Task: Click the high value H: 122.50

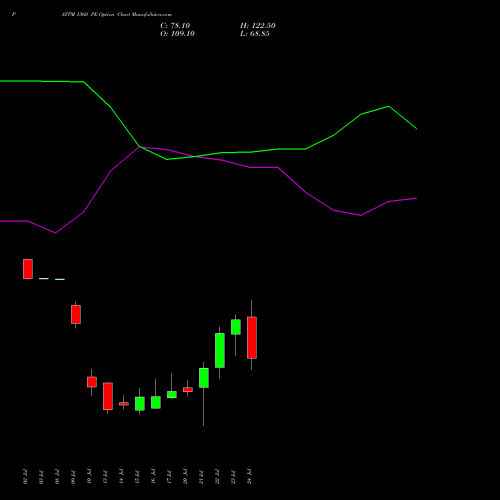Action: click(x=258, y=26)
